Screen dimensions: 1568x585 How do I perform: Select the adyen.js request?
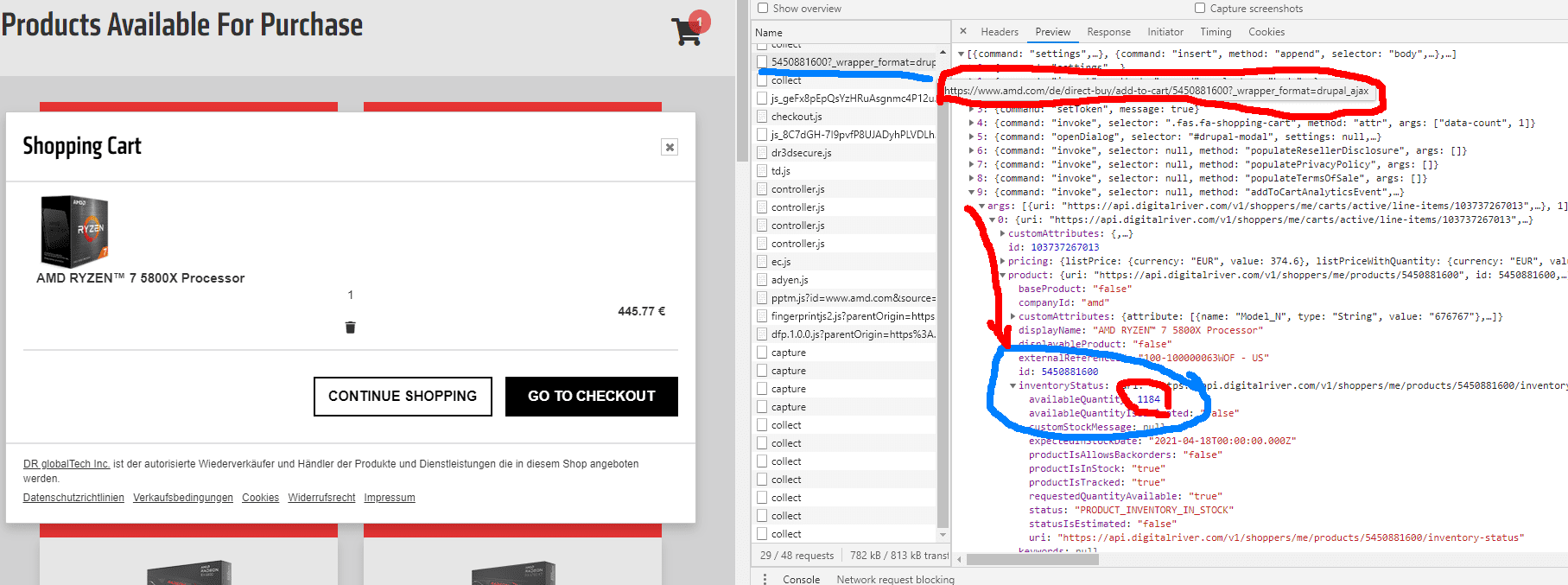845,280
